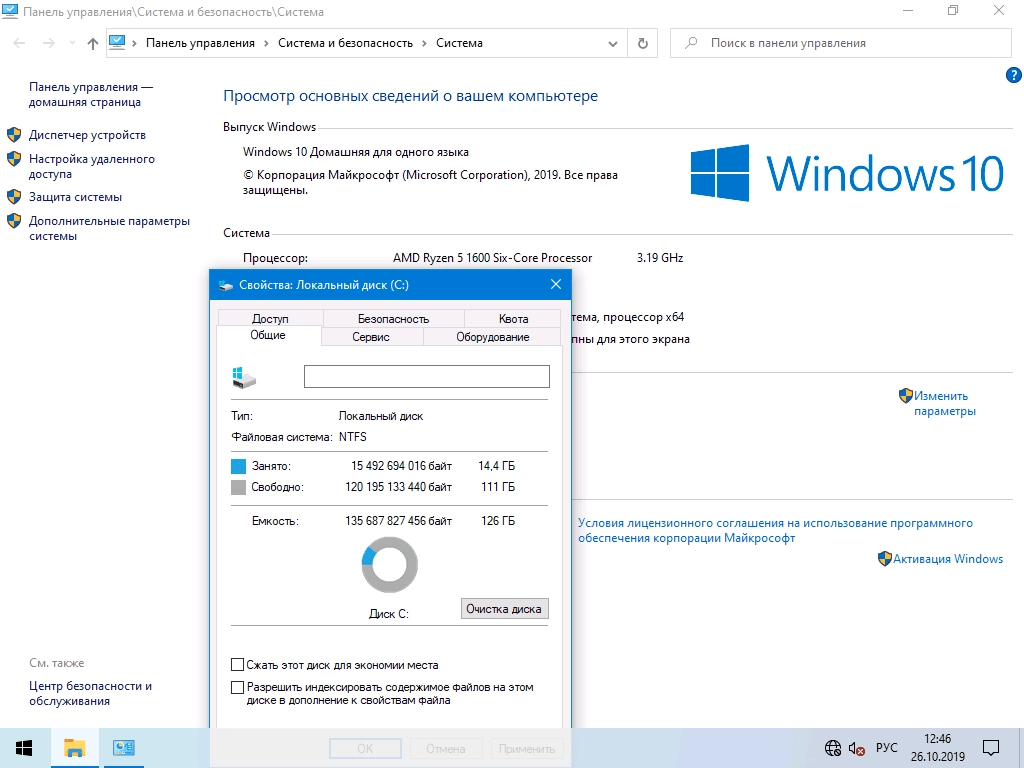Click network globe tray icon
1024x768 pixels.
click(833, 748)
